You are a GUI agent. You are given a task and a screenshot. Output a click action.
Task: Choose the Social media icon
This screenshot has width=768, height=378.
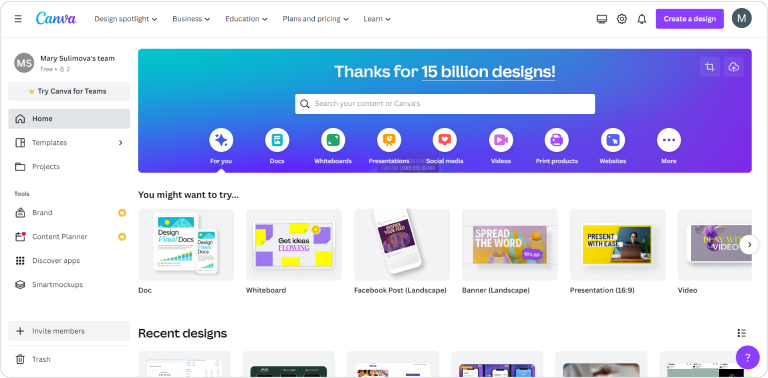445,140
